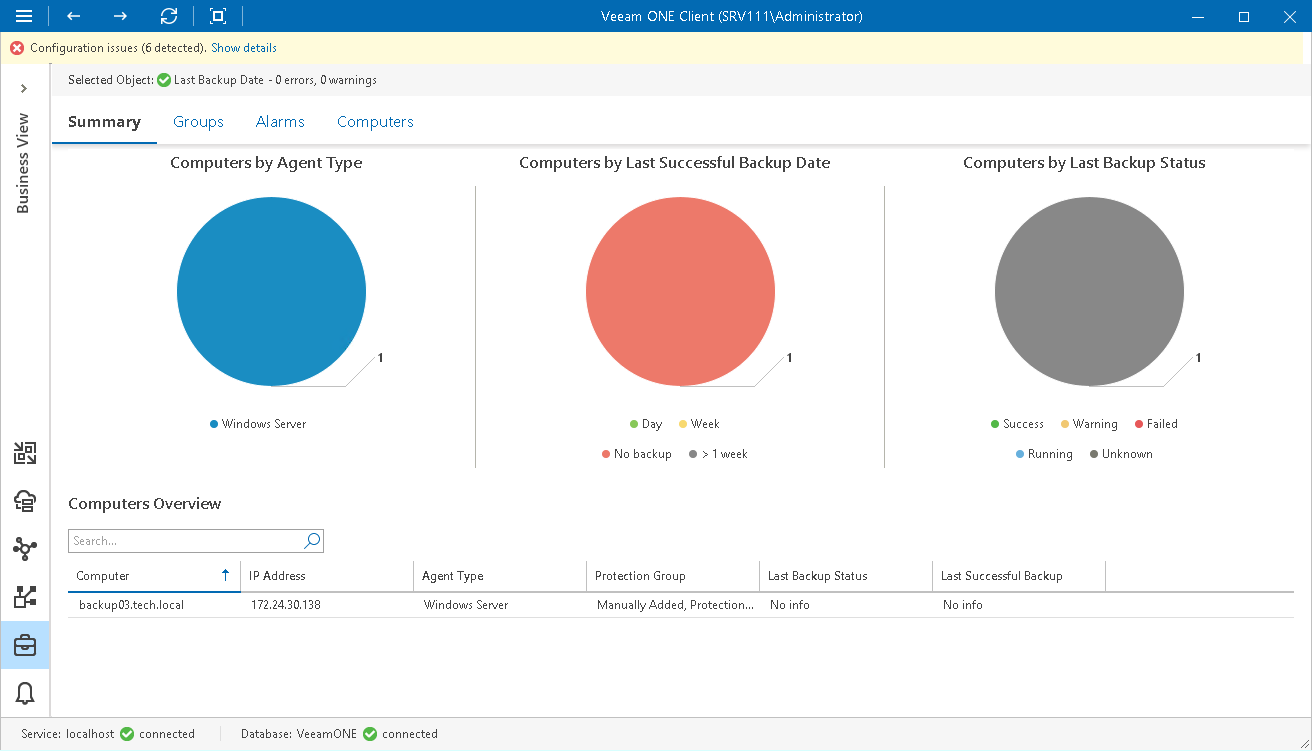Viewport: 1312px width, 751px height.
Task: Click the 'Service: localhost' status text
Action: [x=68, y=734]
